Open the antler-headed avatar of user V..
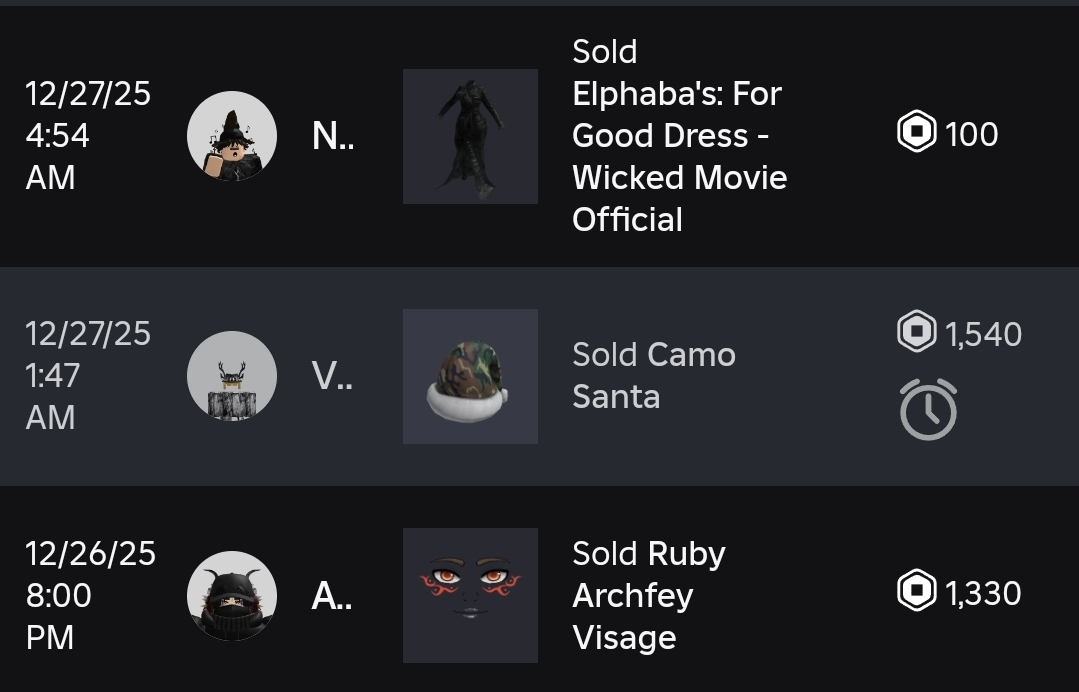The image size is (1079, 692). tap(232, 376)
